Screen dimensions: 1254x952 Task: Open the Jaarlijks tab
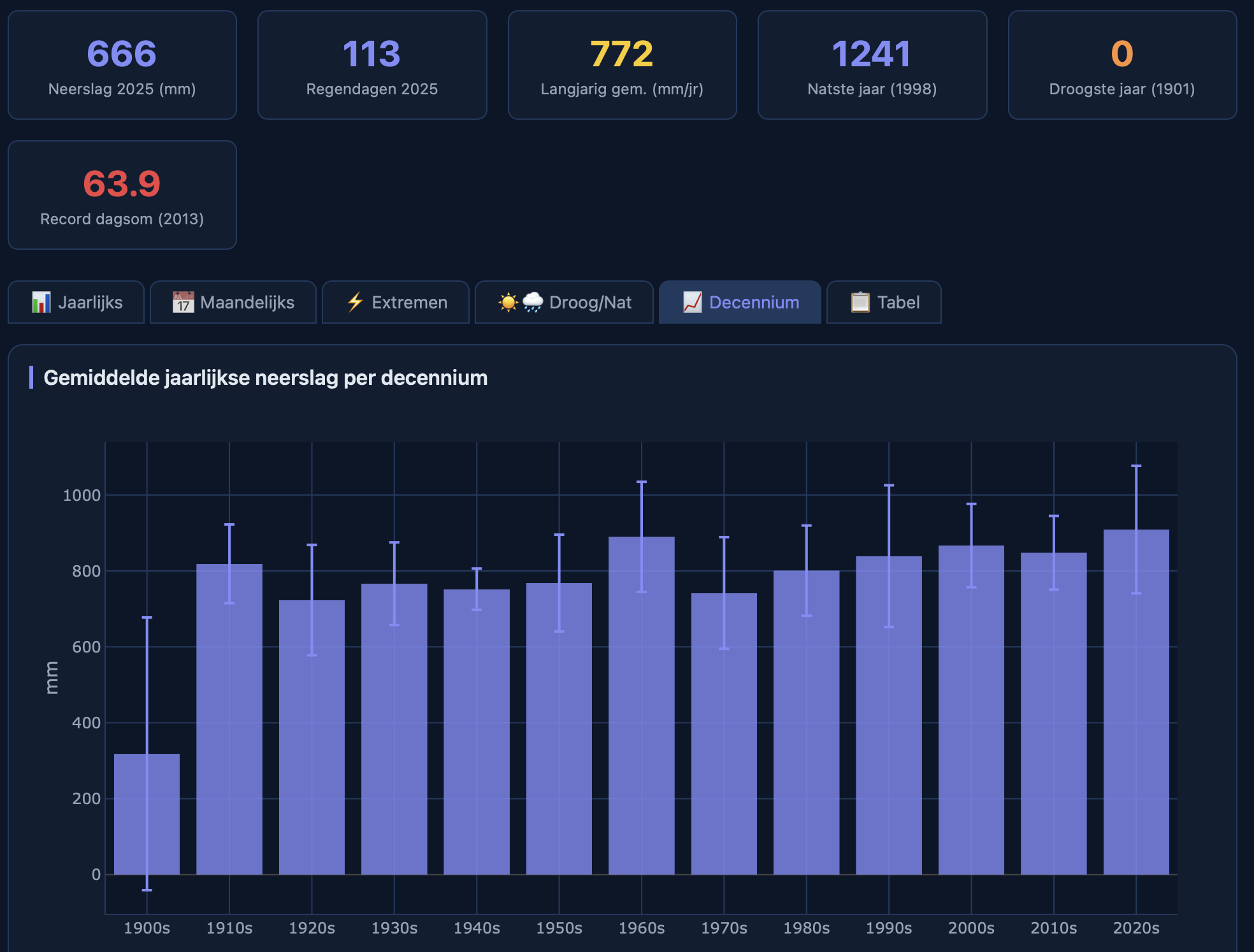[x=90, y=302]
